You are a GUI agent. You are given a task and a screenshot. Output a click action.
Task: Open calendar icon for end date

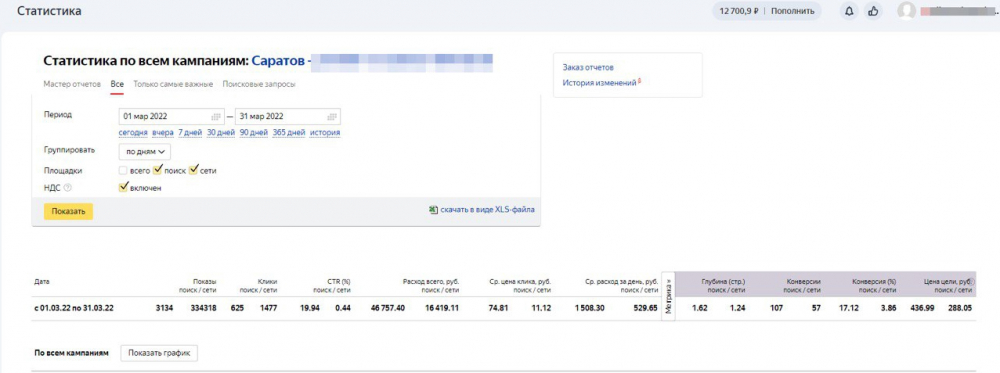332,117
